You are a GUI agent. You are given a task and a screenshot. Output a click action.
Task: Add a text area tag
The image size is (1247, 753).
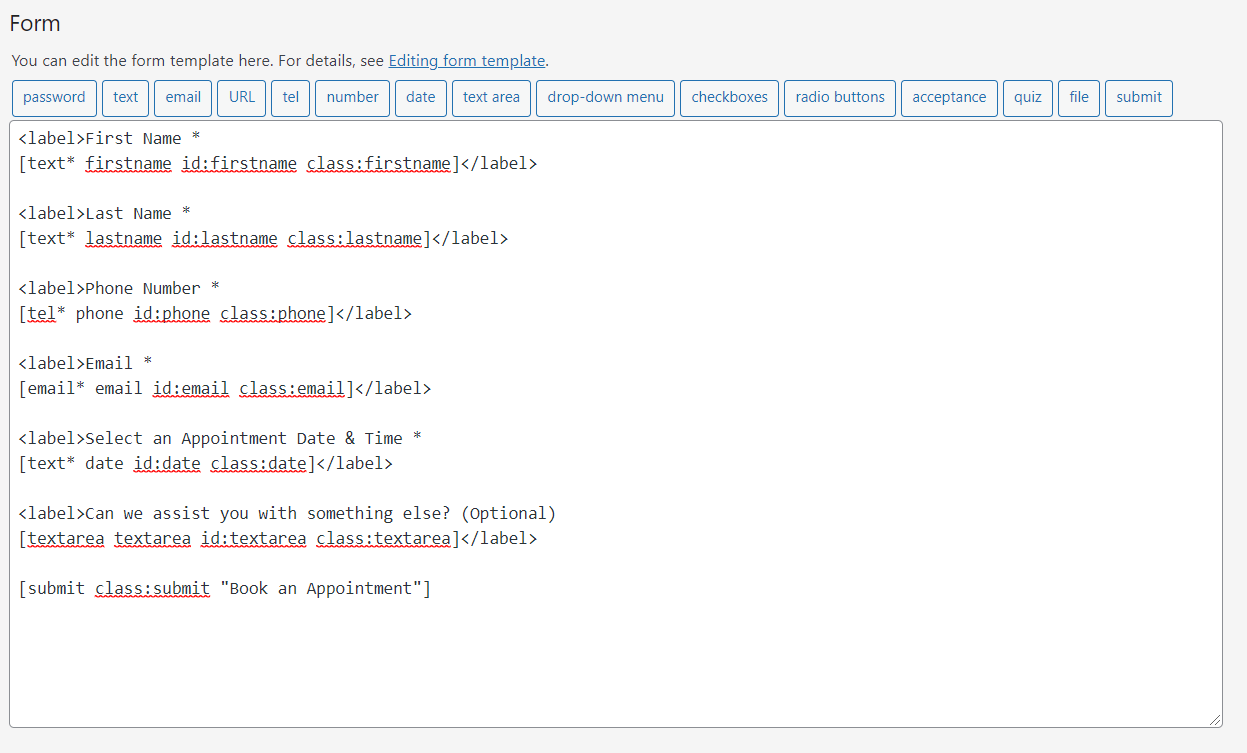491,98
